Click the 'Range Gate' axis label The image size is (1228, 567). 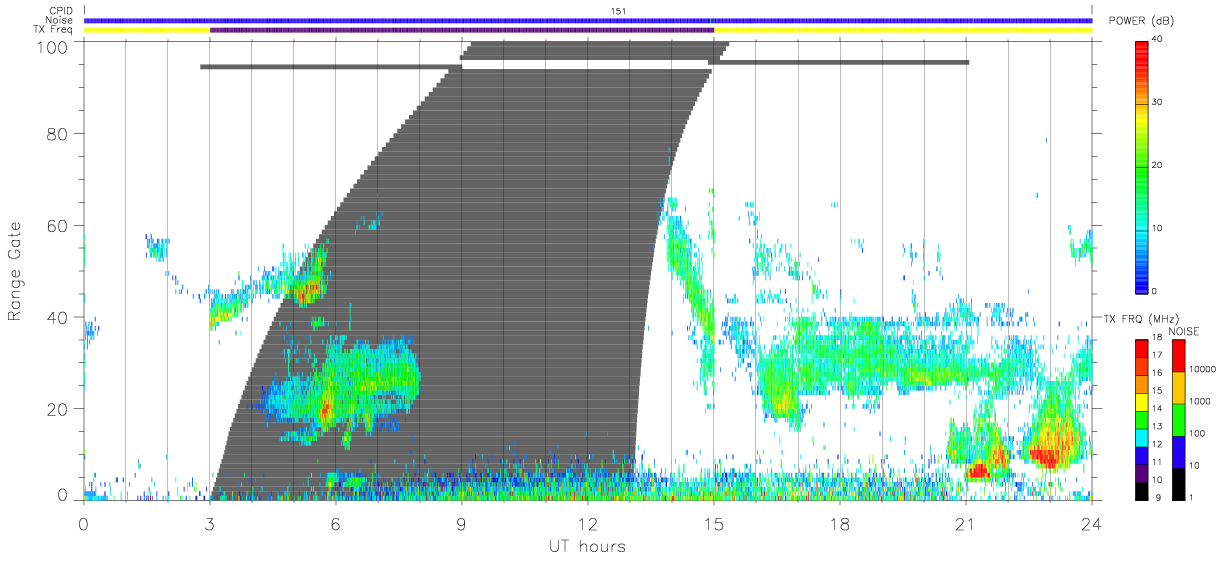pos(15,272)
